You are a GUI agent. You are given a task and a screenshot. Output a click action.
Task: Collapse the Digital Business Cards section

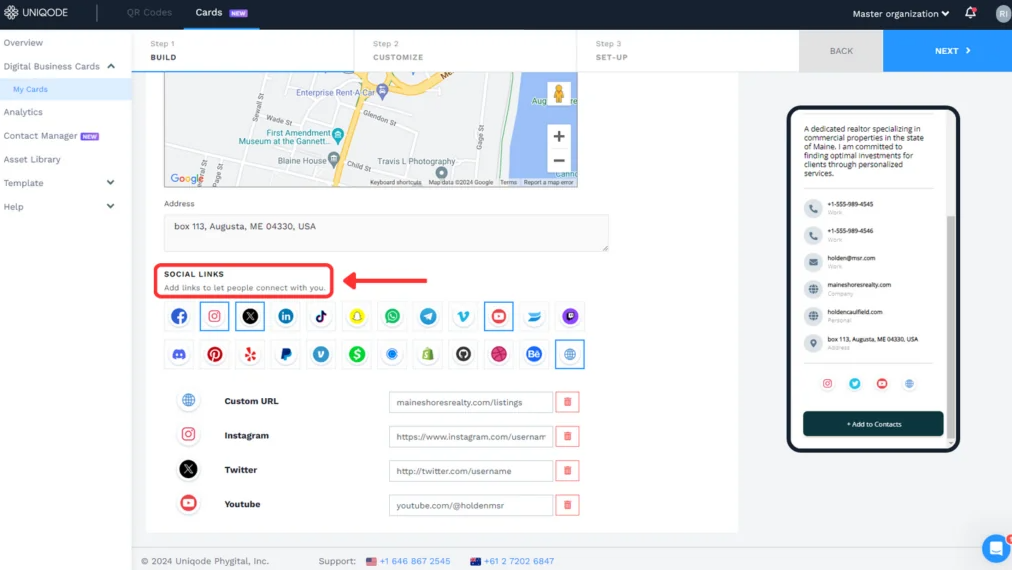tap(110, 66)
